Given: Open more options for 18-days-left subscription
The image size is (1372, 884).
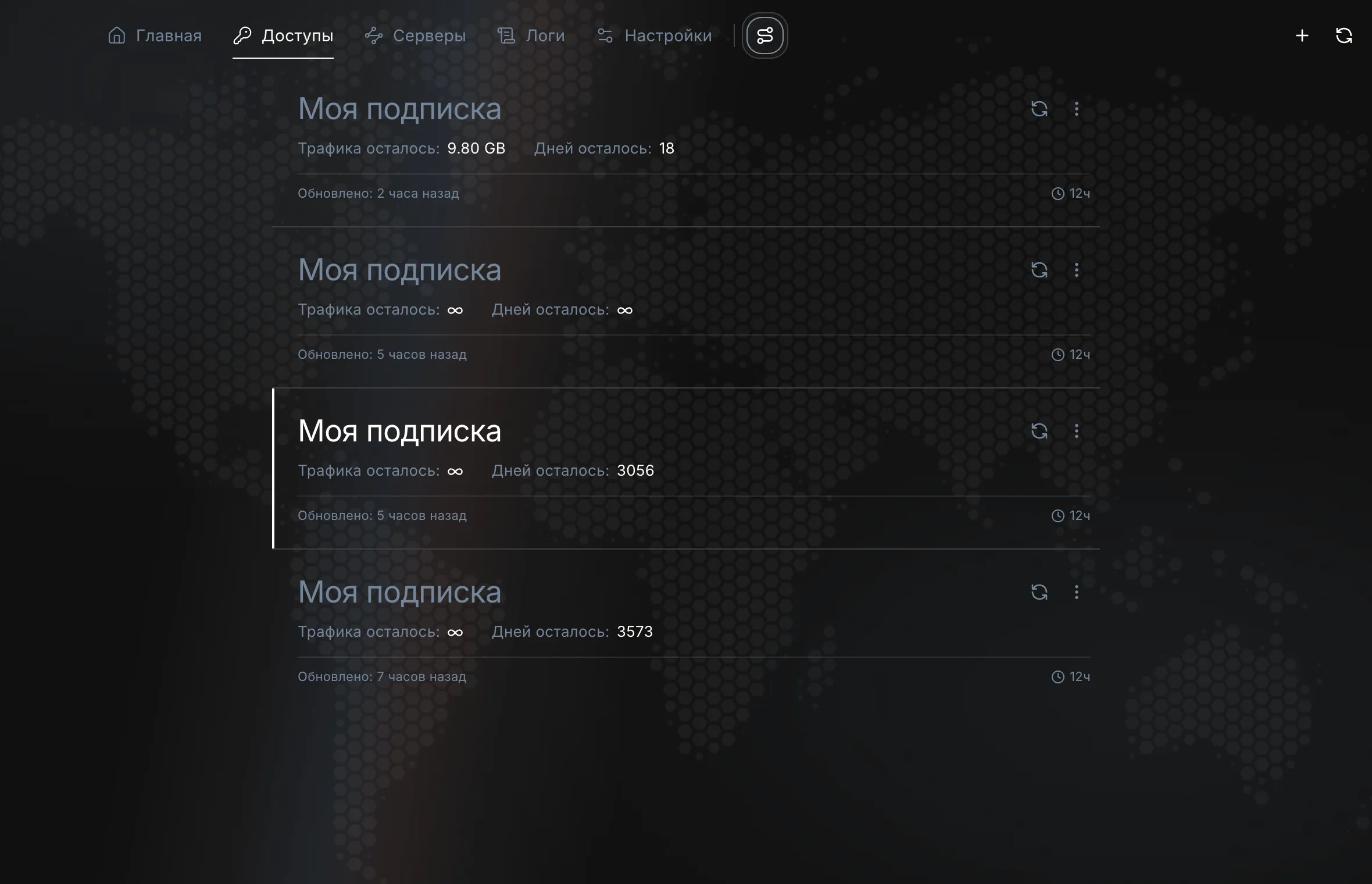Looking at the screenshot, I should 1077,109.
